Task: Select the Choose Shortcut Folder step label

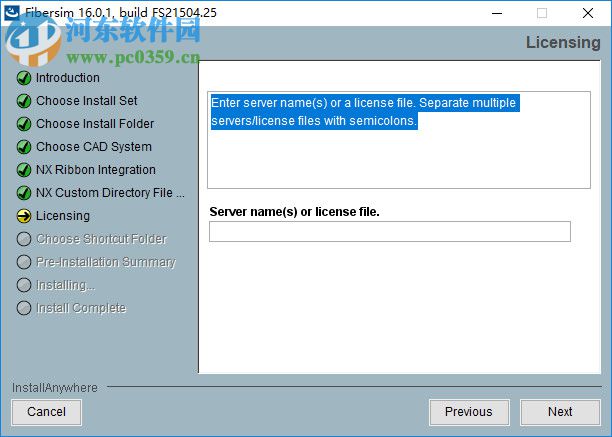Action: click(x=101, y=239)
